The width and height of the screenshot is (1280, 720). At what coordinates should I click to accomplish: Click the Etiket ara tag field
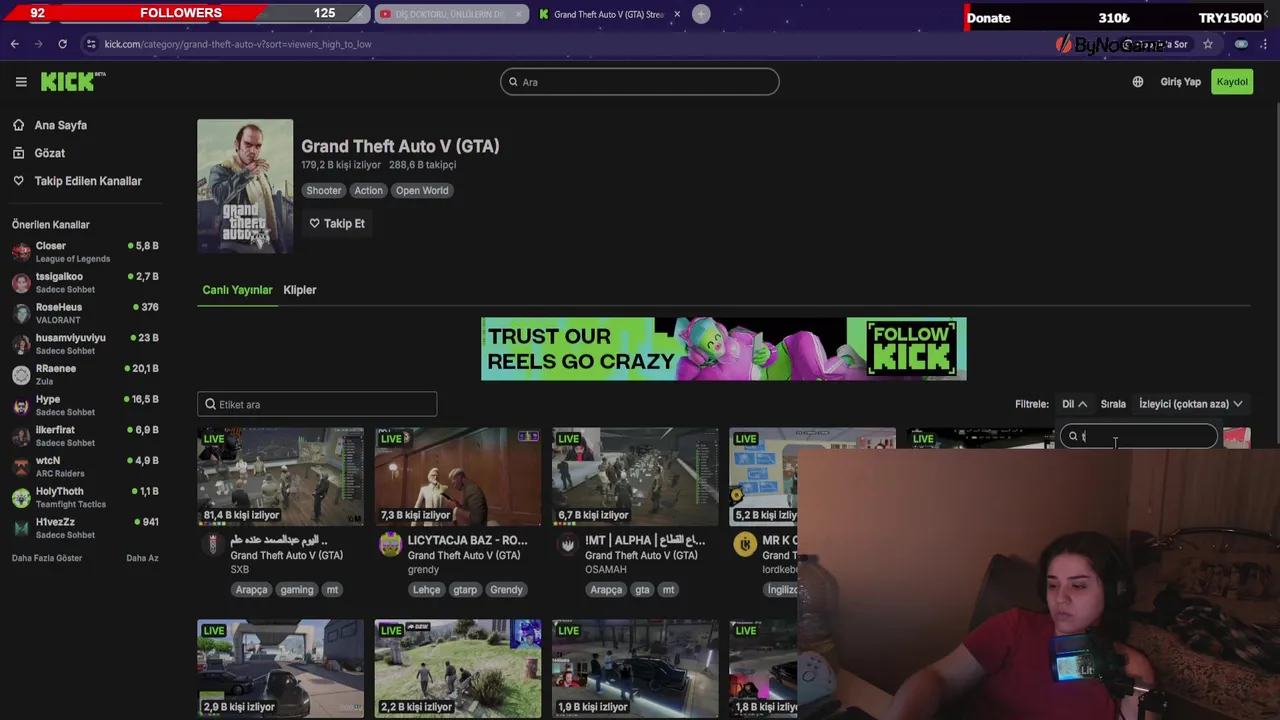[317, 404]
